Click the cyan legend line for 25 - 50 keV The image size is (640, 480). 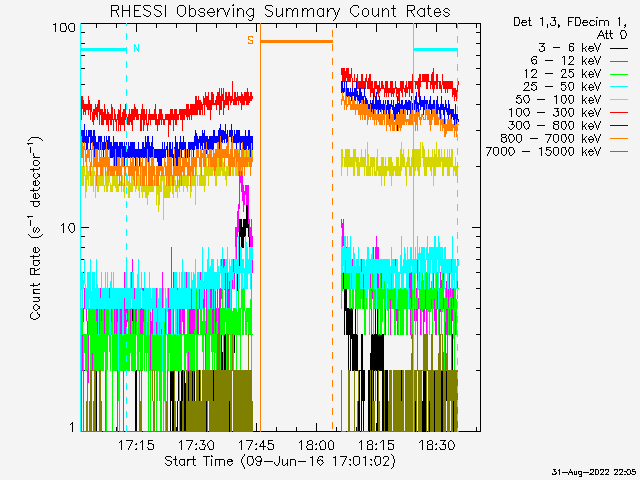pos(619,87)
